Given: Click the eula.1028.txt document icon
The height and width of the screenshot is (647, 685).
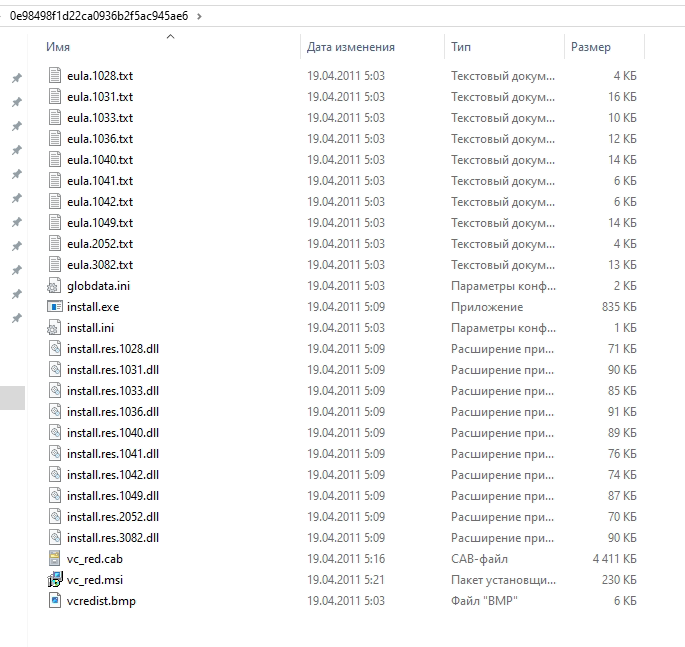Looking at the screenshot, I should click(x=55, y=76).
